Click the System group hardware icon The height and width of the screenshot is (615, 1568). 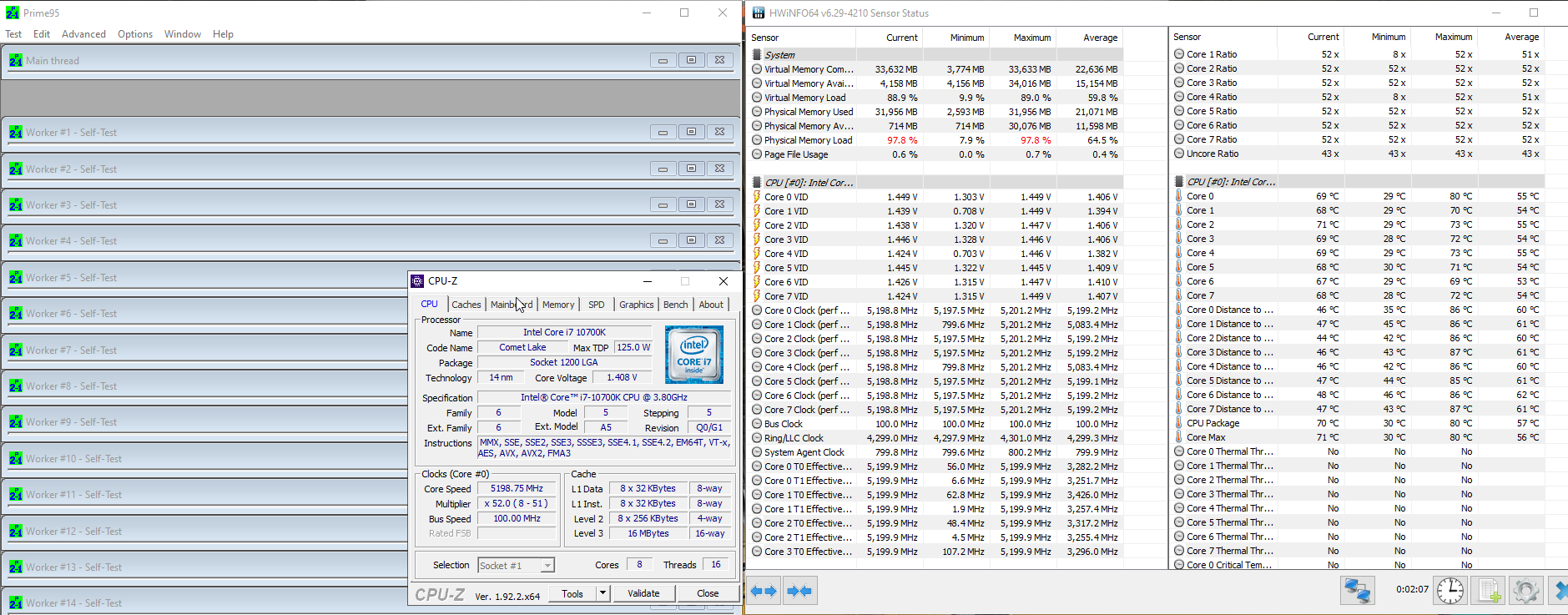click(757, 55)
